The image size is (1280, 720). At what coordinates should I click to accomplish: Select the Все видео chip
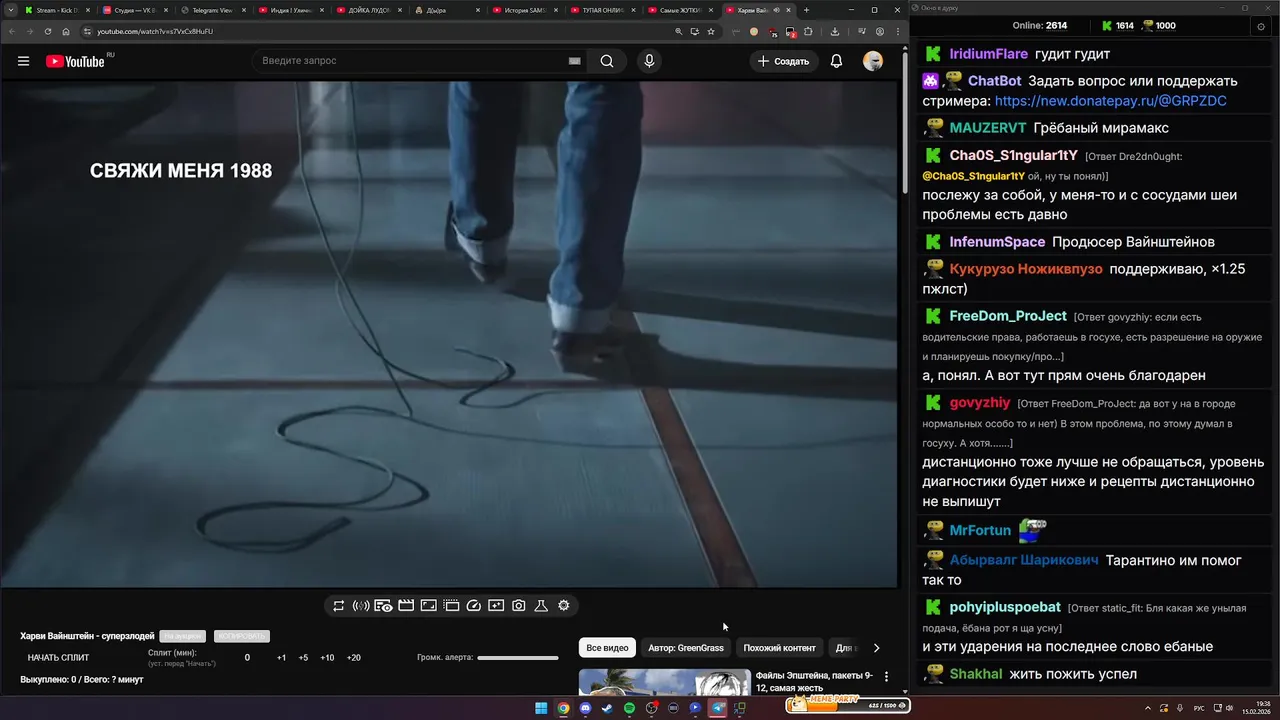click(607, 648)
